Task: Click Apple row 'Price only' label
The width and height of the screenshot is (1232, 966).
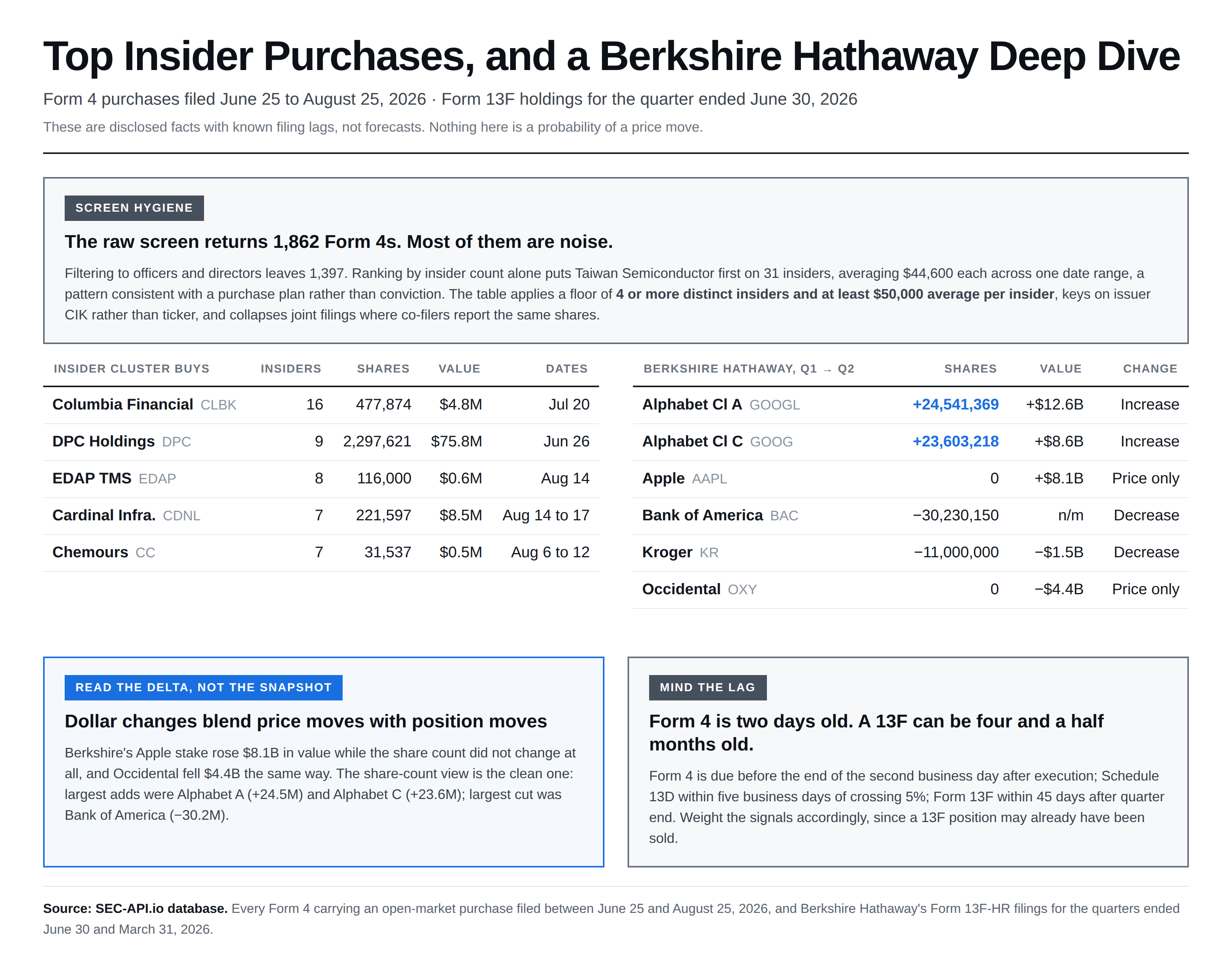Action: point(1145,478)
